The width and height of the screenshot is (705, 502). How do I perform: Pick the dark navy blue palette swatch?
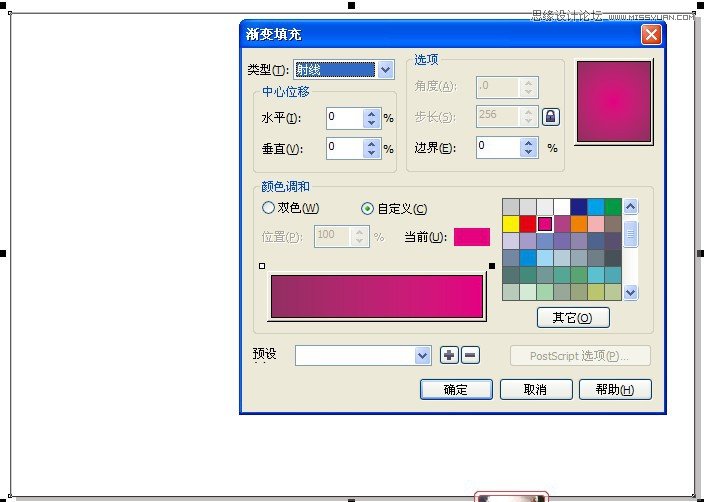click(x=579, y=207)
